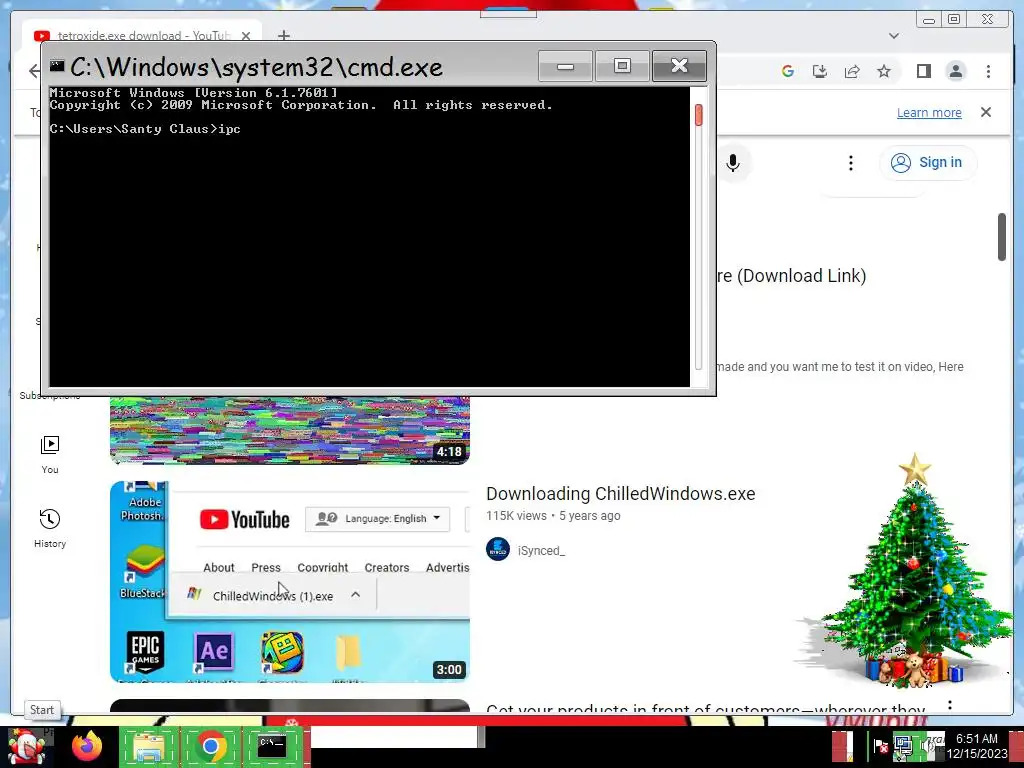
Task: Open the iSynced_ channel avatar
Action: coord(498,549)
